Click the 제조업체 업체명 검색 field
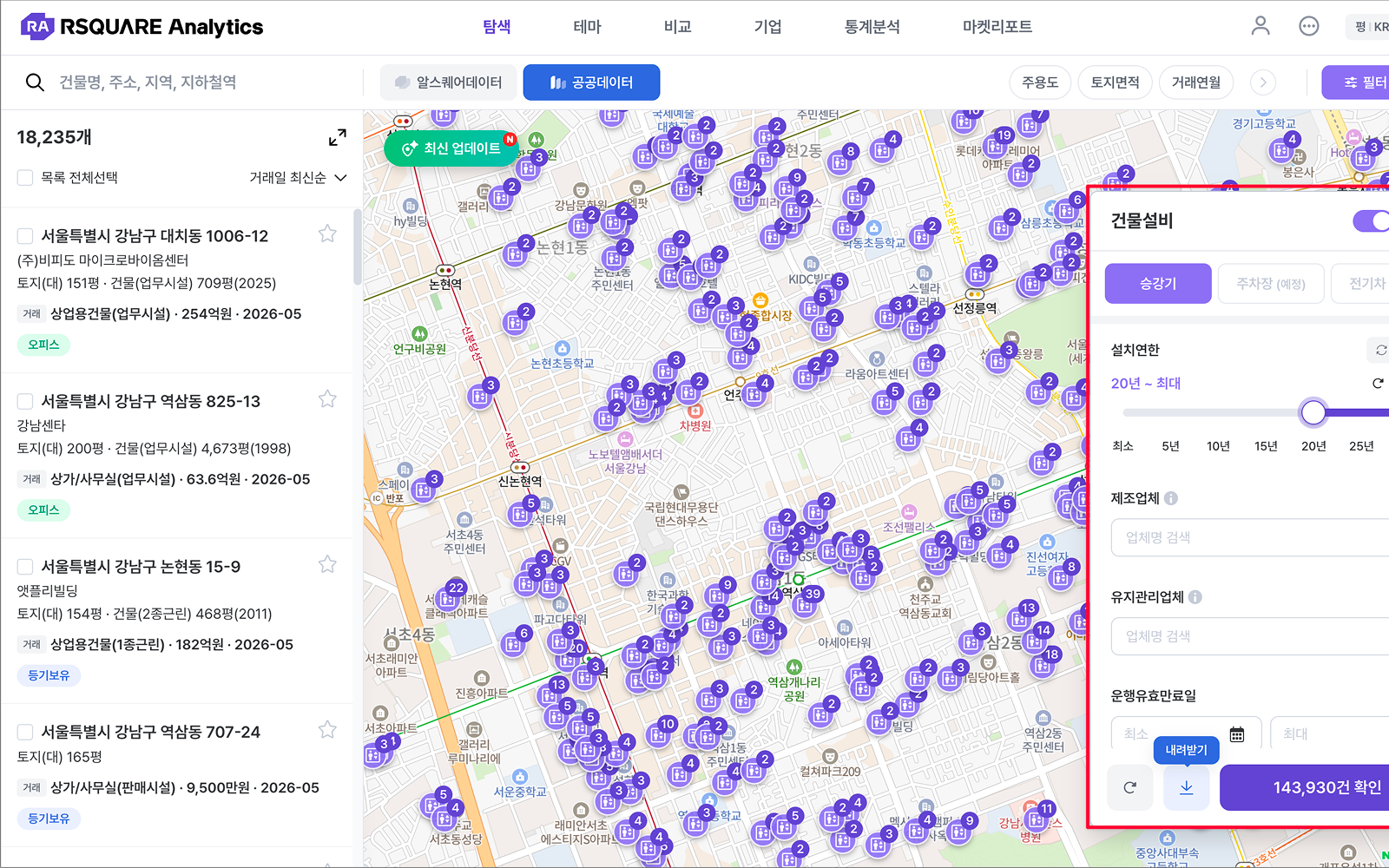1389x868 pixels. click(x=1250, y=537)
